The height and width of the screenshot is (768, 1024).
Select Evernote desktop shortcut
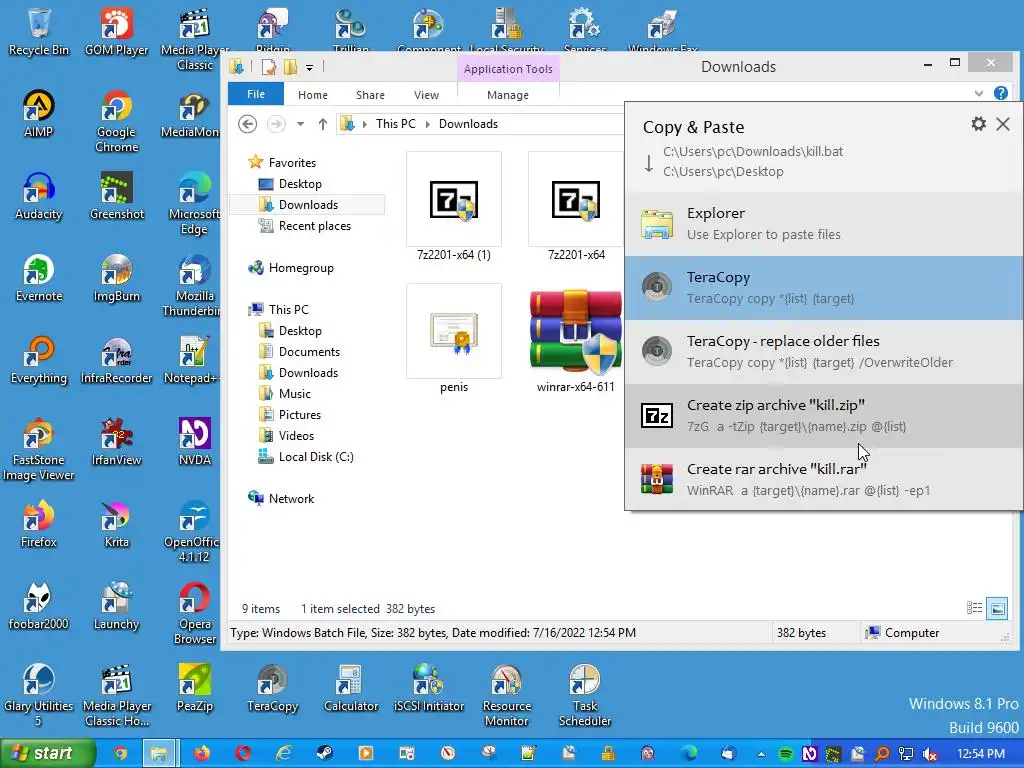[x=39, y=278]
